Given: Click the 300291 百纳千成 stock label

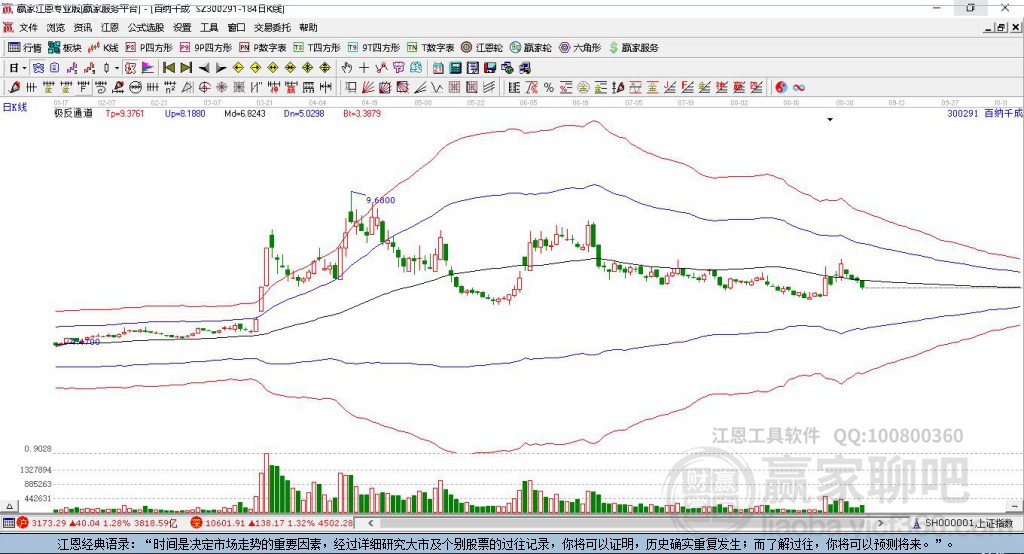Looking at the screenshot, I should [984, 113].
